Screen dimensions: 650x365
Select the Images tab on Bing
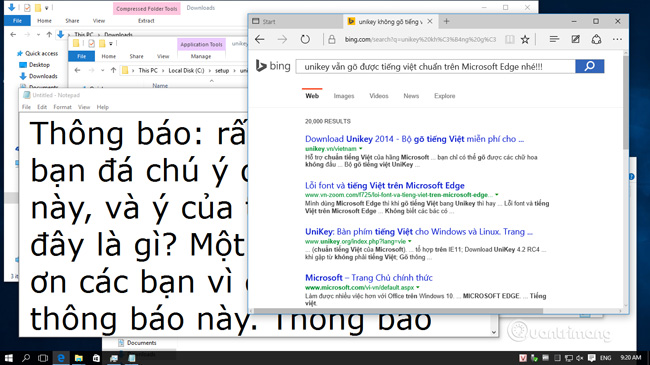344,96
